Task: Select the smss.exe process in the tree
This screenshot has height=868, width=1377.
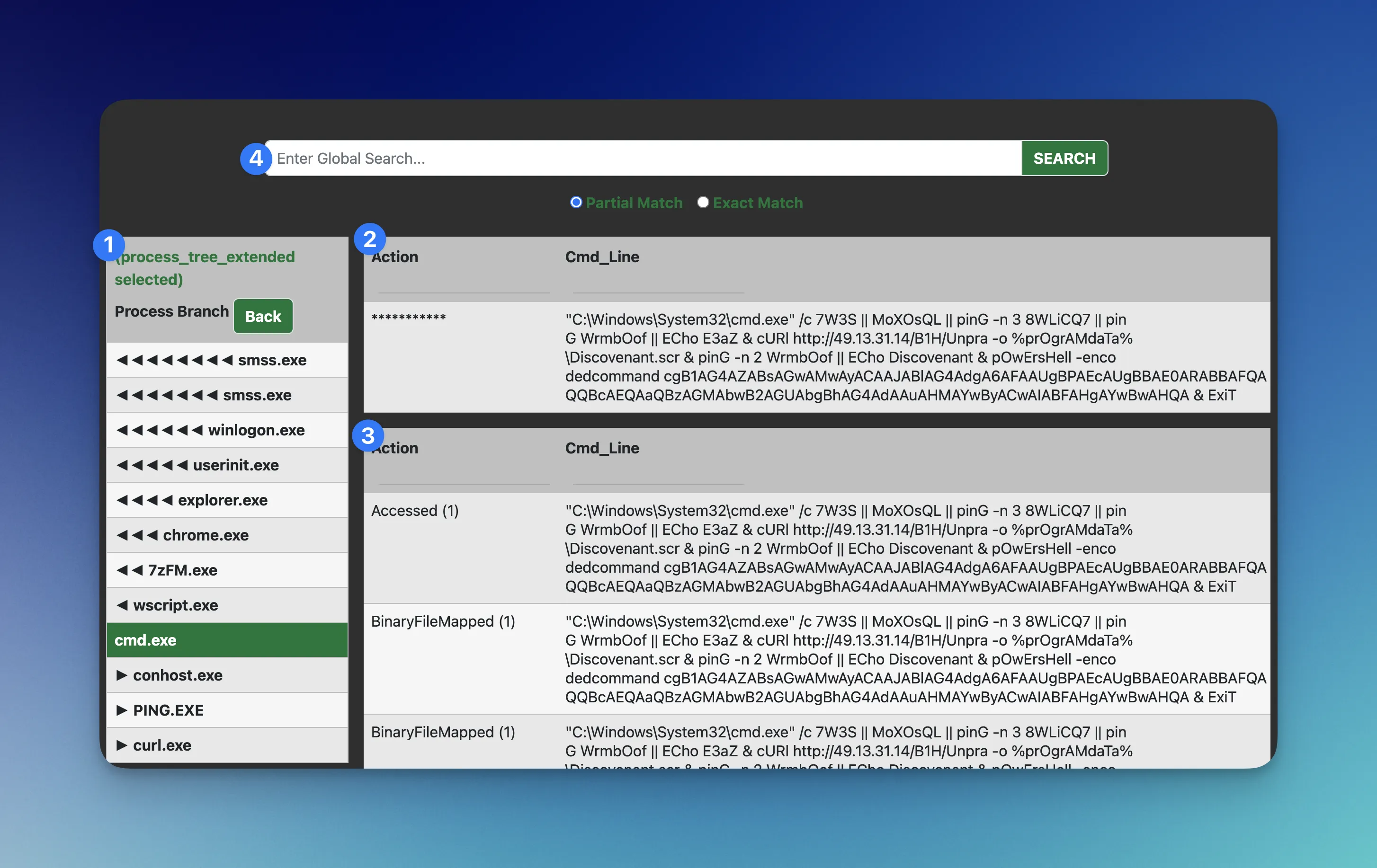Action: (227, 360)
